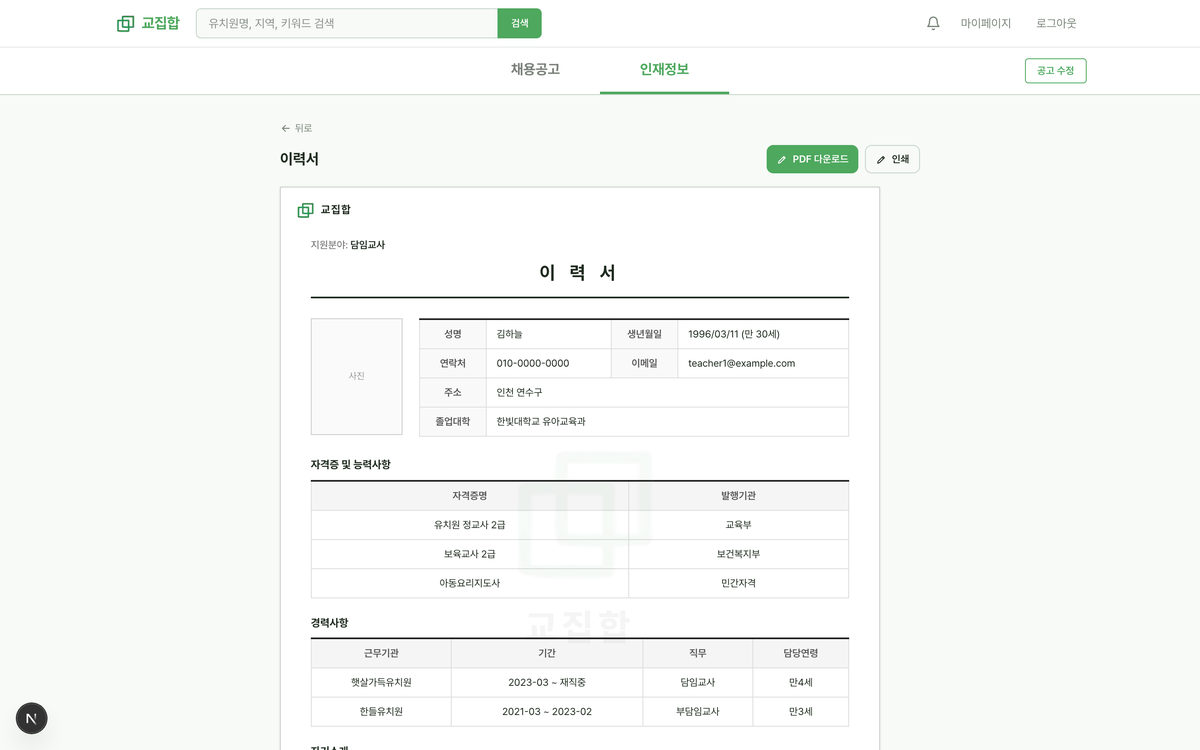Click the 직무 column header

[698, 653]
